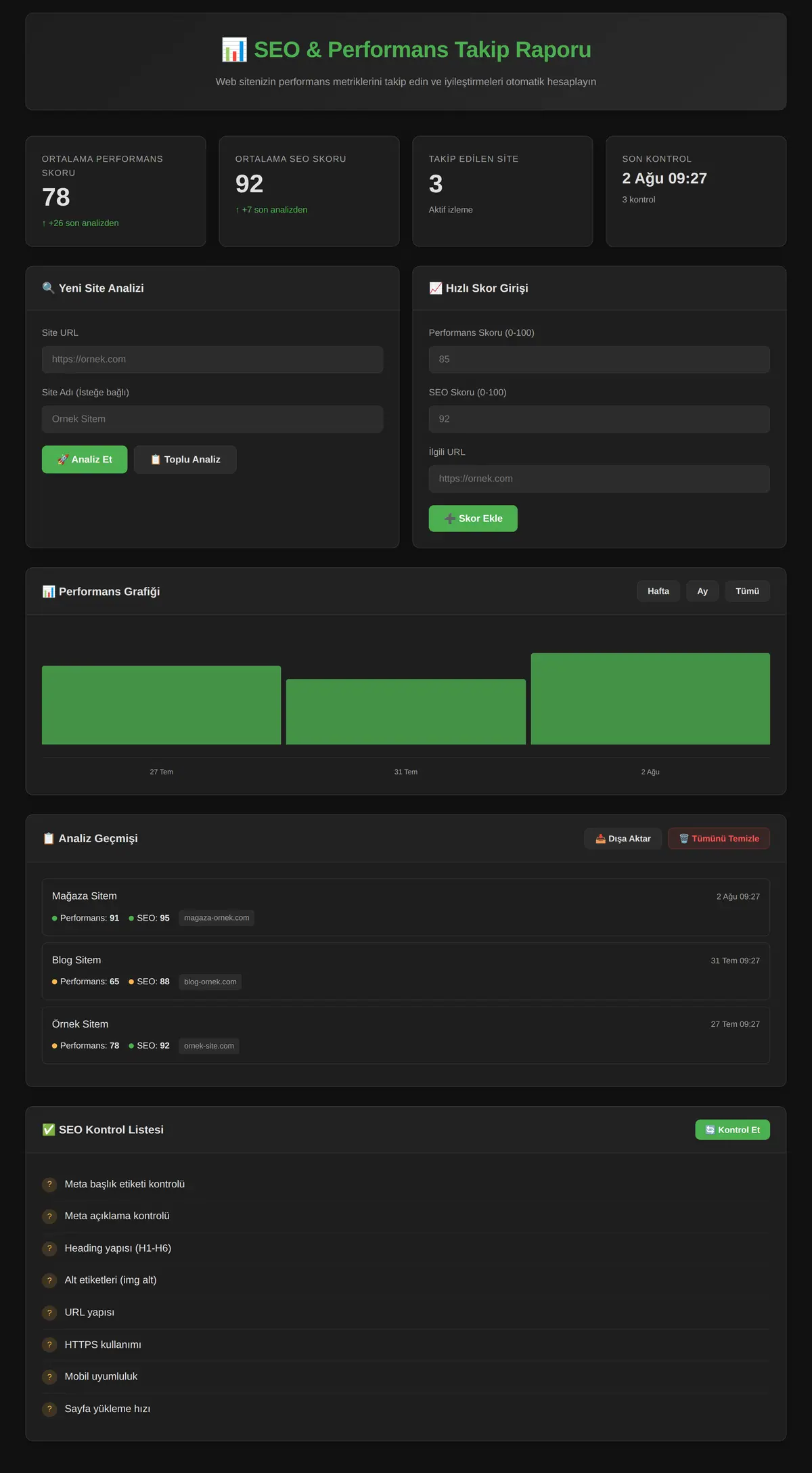Focus the Site Adı input field
Screen dimensions: 812x1473
[212, 419]
